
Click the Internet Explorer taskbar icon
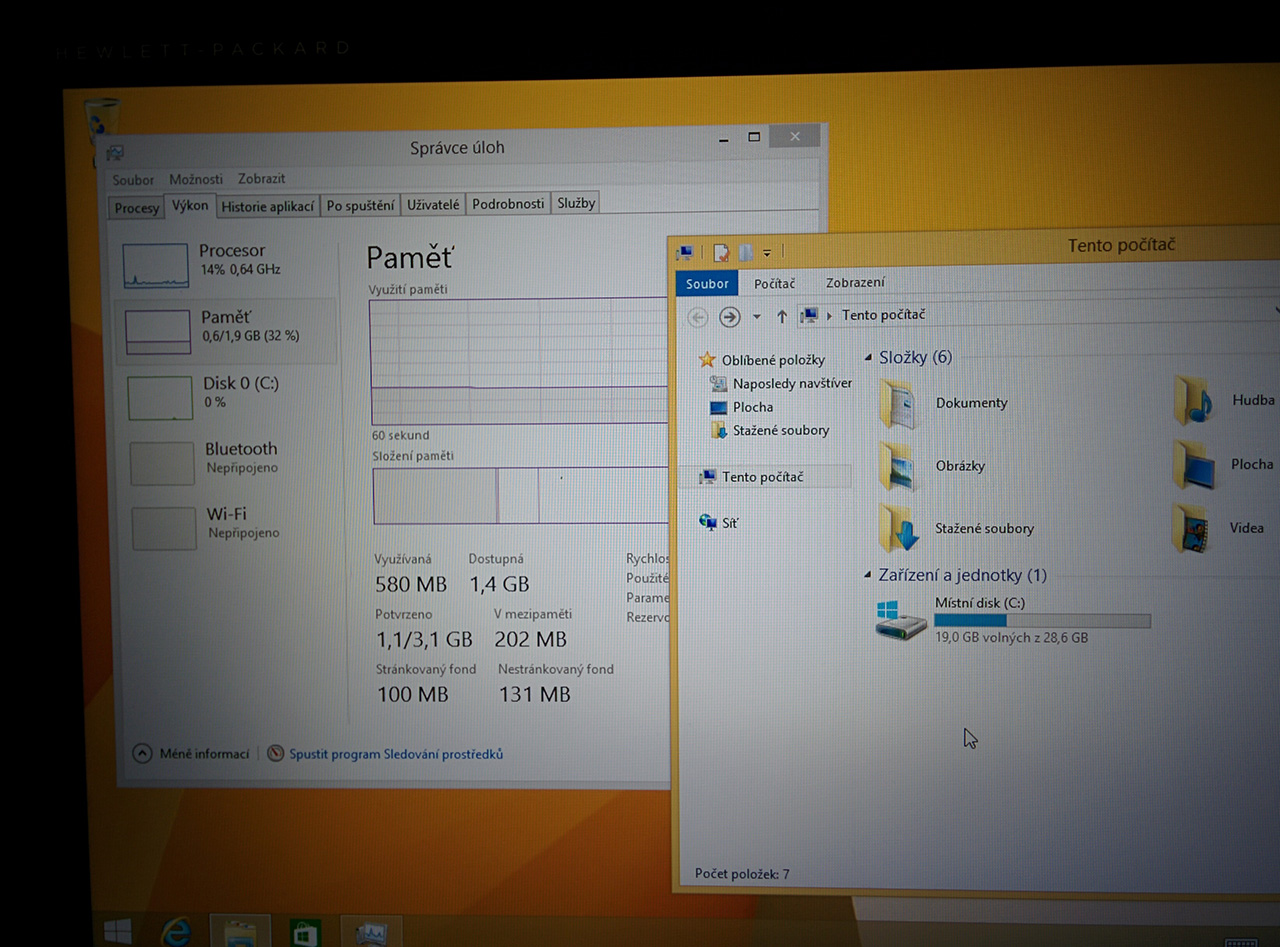176,932
